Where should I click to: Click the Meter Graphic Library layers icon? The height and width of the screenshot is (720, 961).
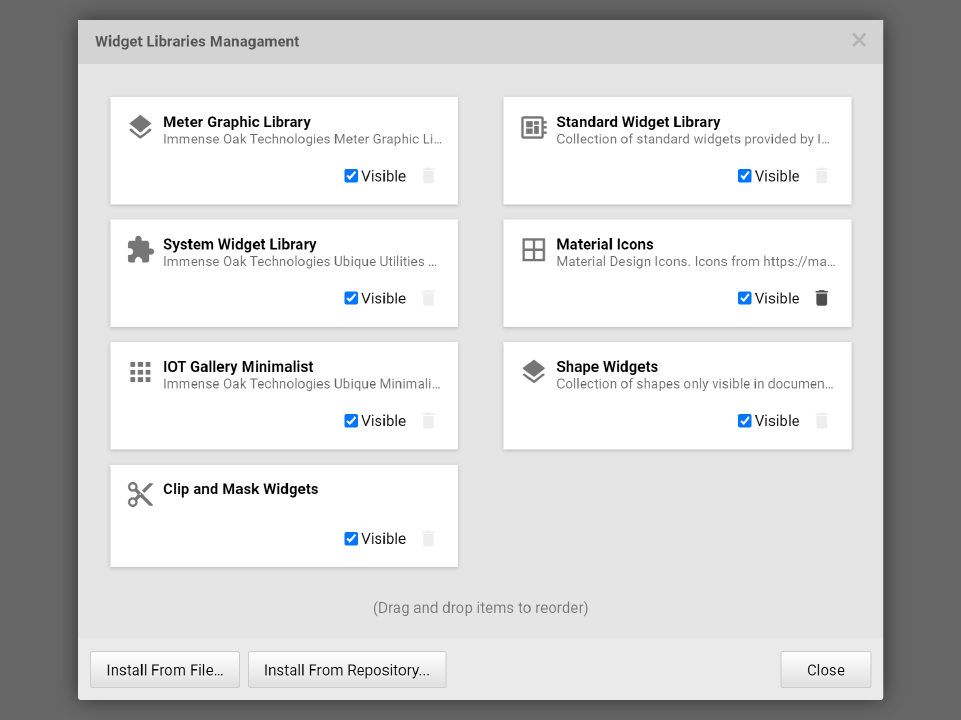tap(139, 127)
